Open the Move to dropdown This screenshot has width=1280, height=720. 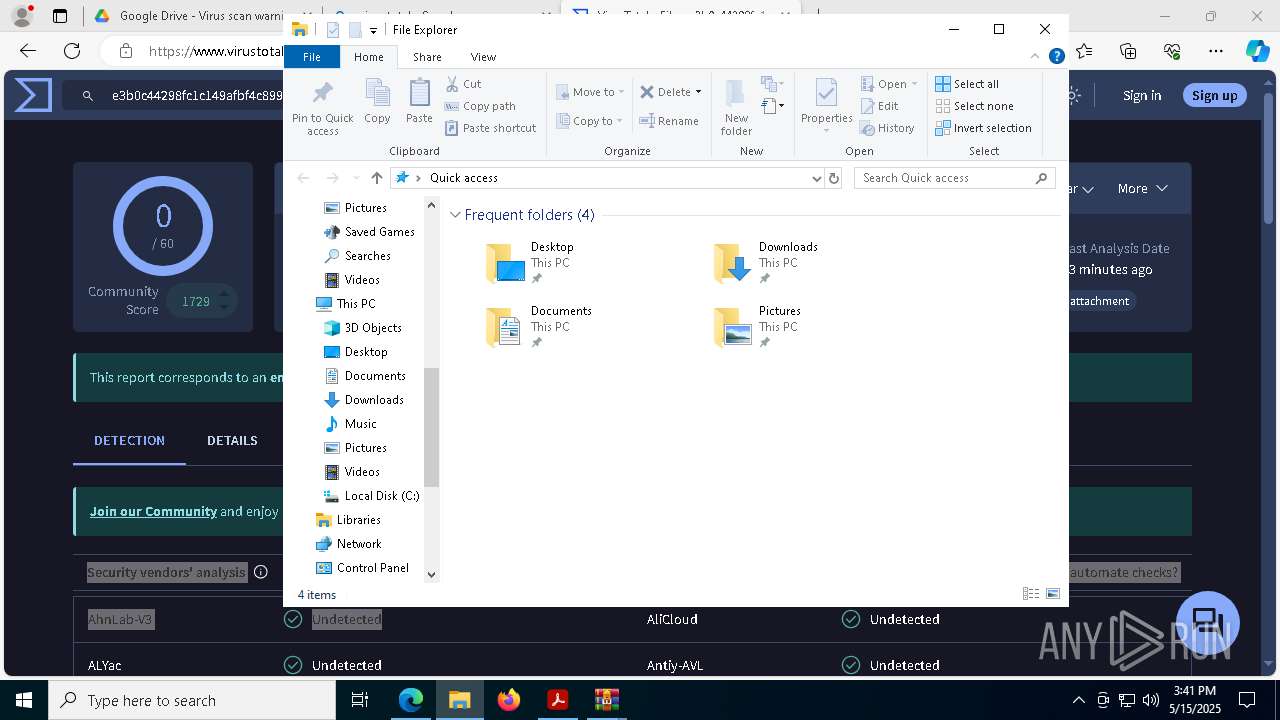pyautogui.click(x=590, y=92)
